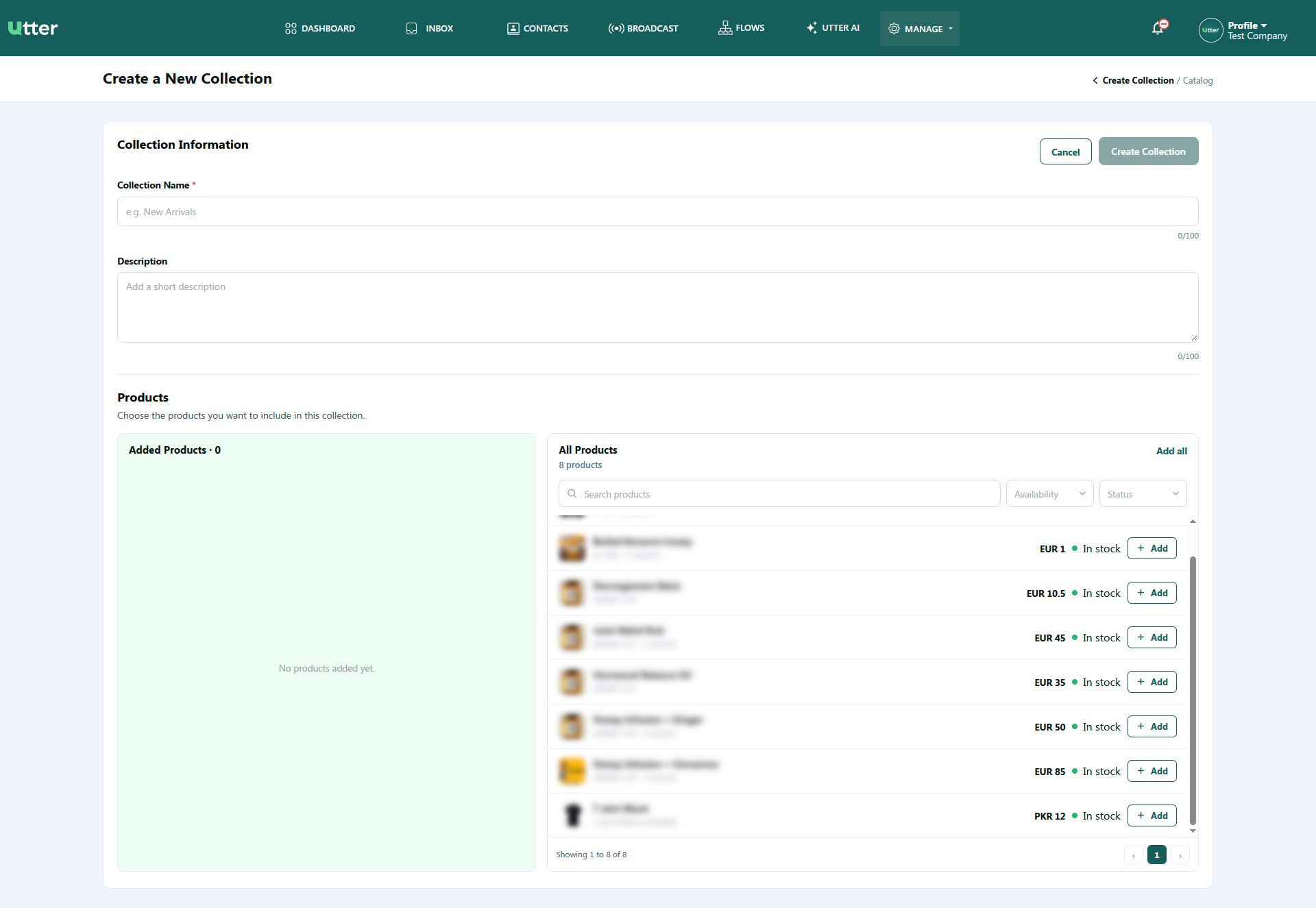
Task: Click the scroll up arrow of product list
Action: (x=1193, y=522)
